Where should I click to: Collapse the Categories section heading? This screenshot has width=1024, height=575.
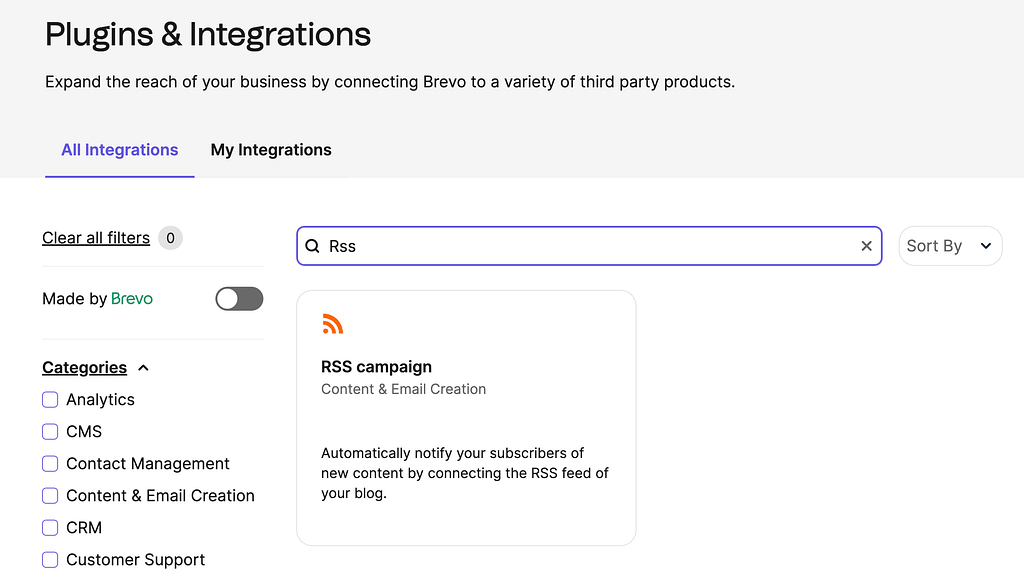pos(84,367)
